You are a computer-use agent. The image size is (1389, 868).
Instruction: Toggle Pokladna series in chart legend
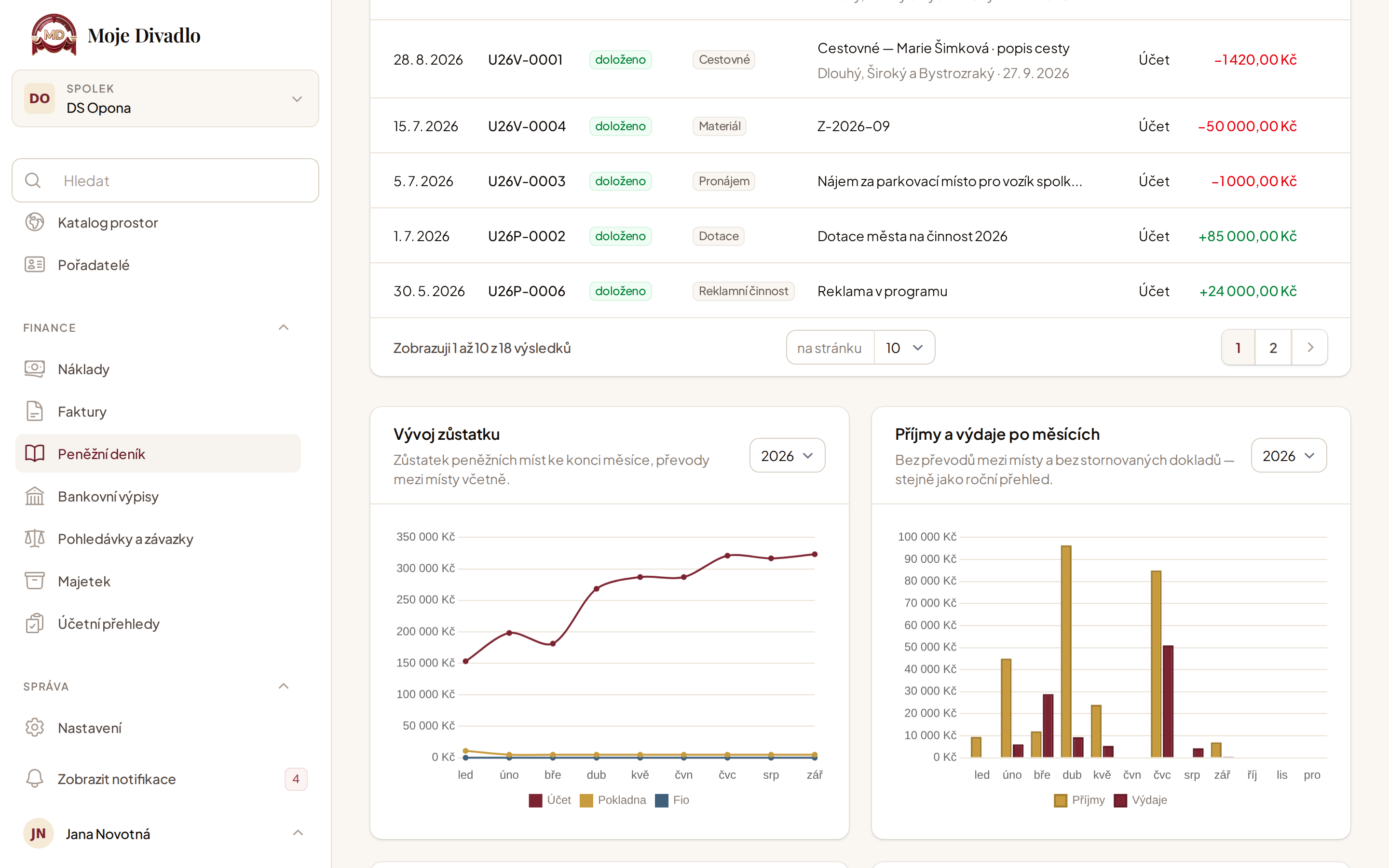click(x=613, y=800)
